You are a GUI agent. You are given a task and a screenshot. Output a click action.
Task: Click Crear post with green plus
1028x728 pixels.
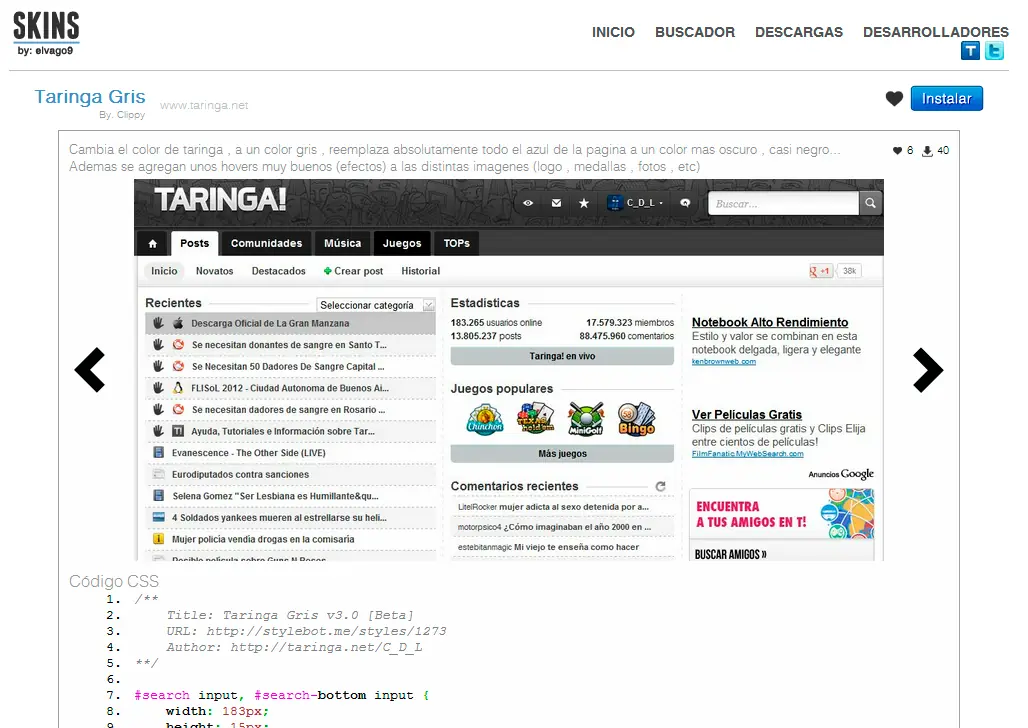pos(353,271)
